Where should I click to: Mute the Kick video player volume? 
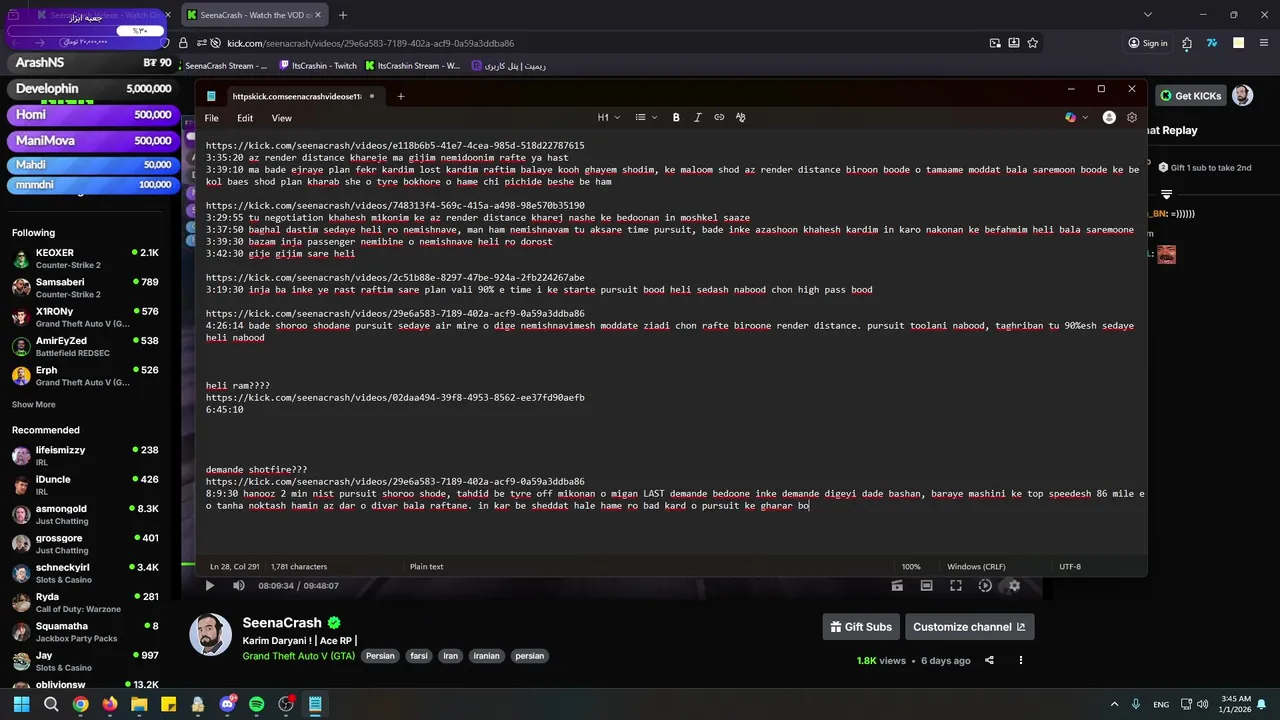coord(238,586)
